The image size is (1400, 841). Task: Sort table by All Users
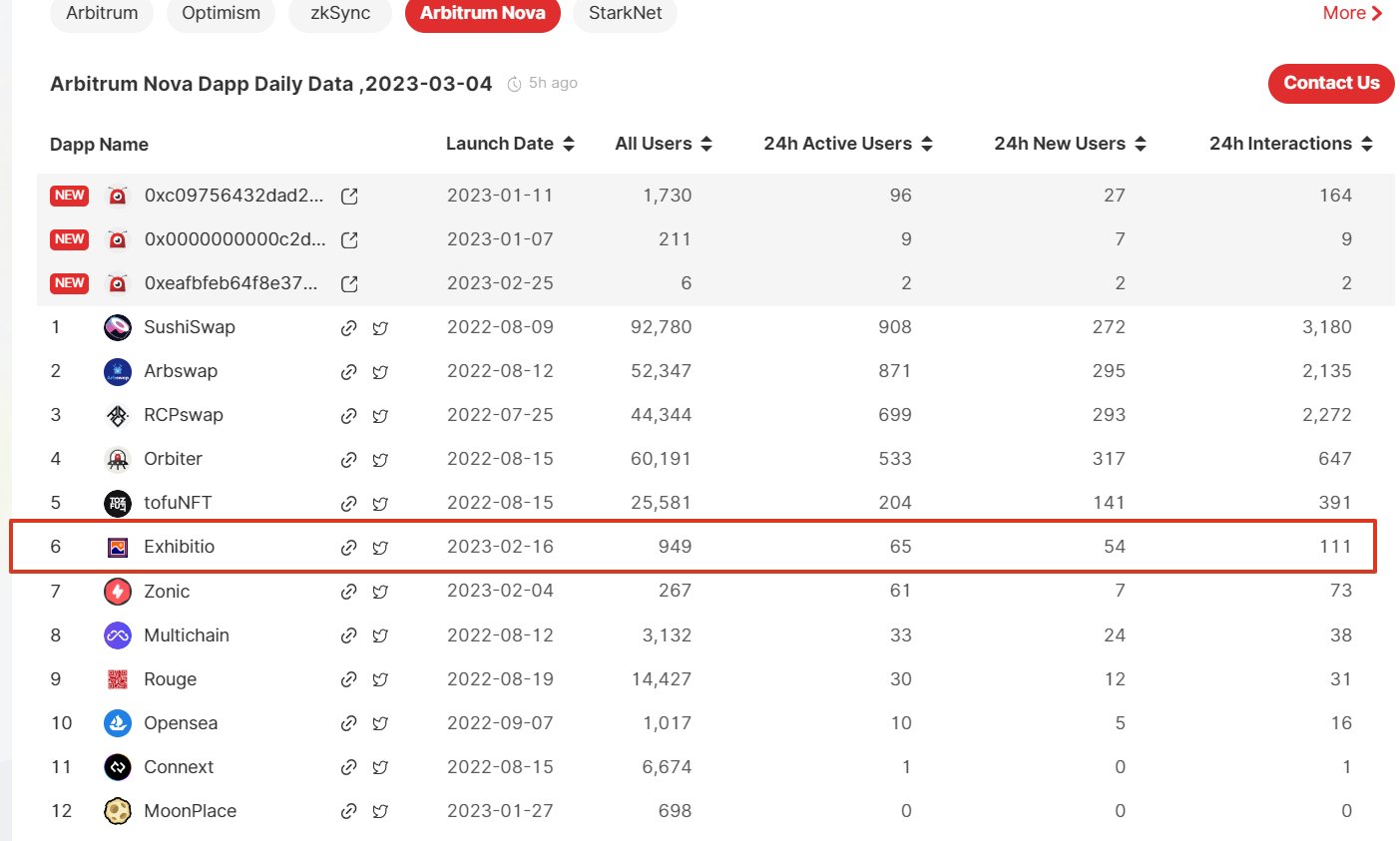click(x=706, y=144)
